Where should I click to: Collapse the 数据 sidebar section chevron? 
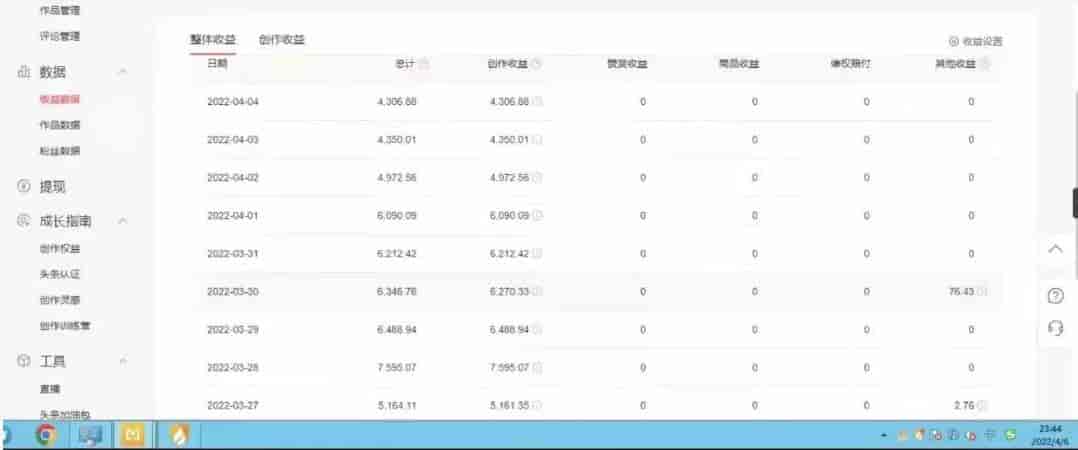click(123, 72)
